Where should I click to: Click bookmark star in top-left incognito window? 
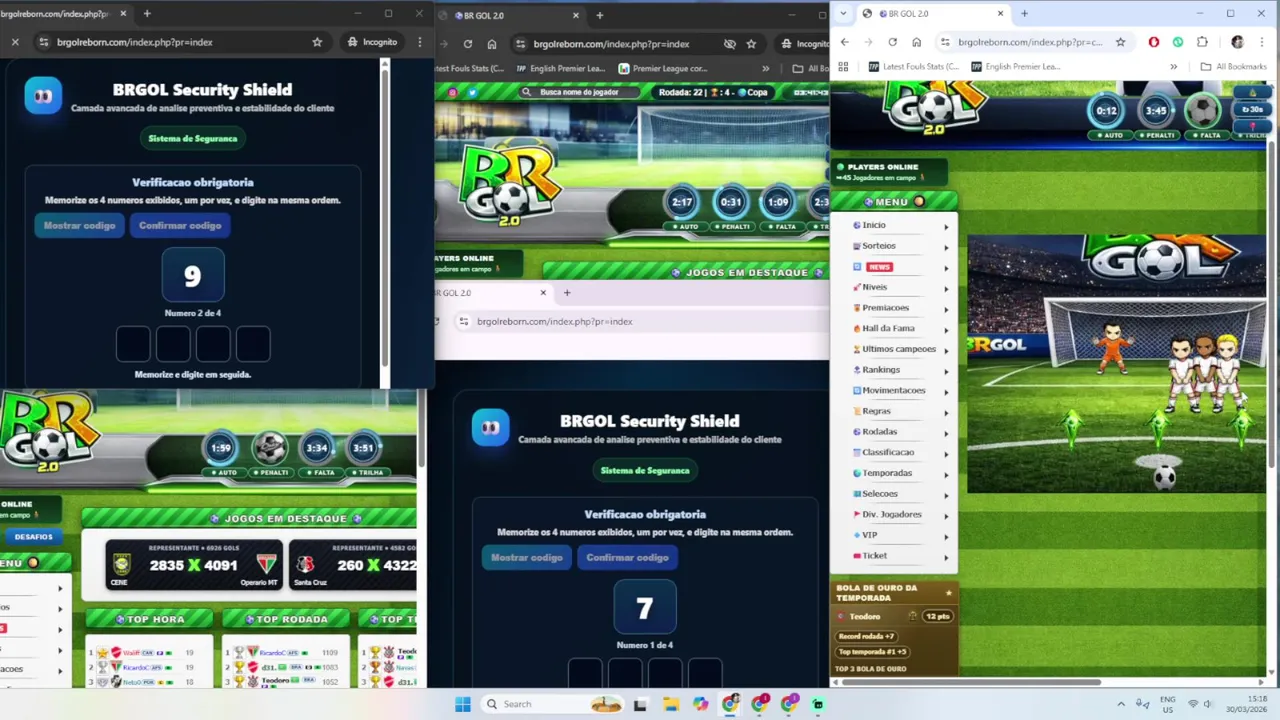[x=317, y=42]
